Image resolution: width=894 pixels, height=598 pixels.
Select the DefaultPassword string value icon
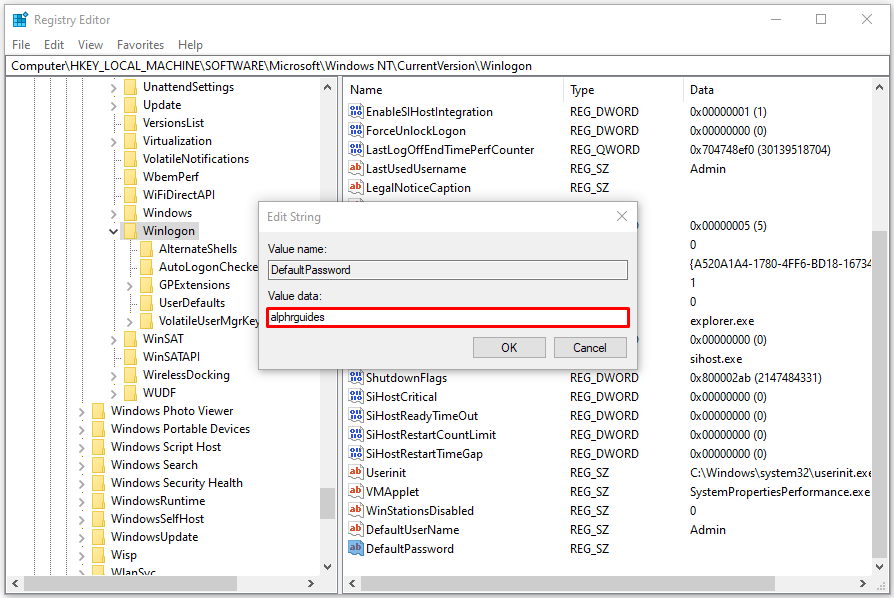pos(356,548)
